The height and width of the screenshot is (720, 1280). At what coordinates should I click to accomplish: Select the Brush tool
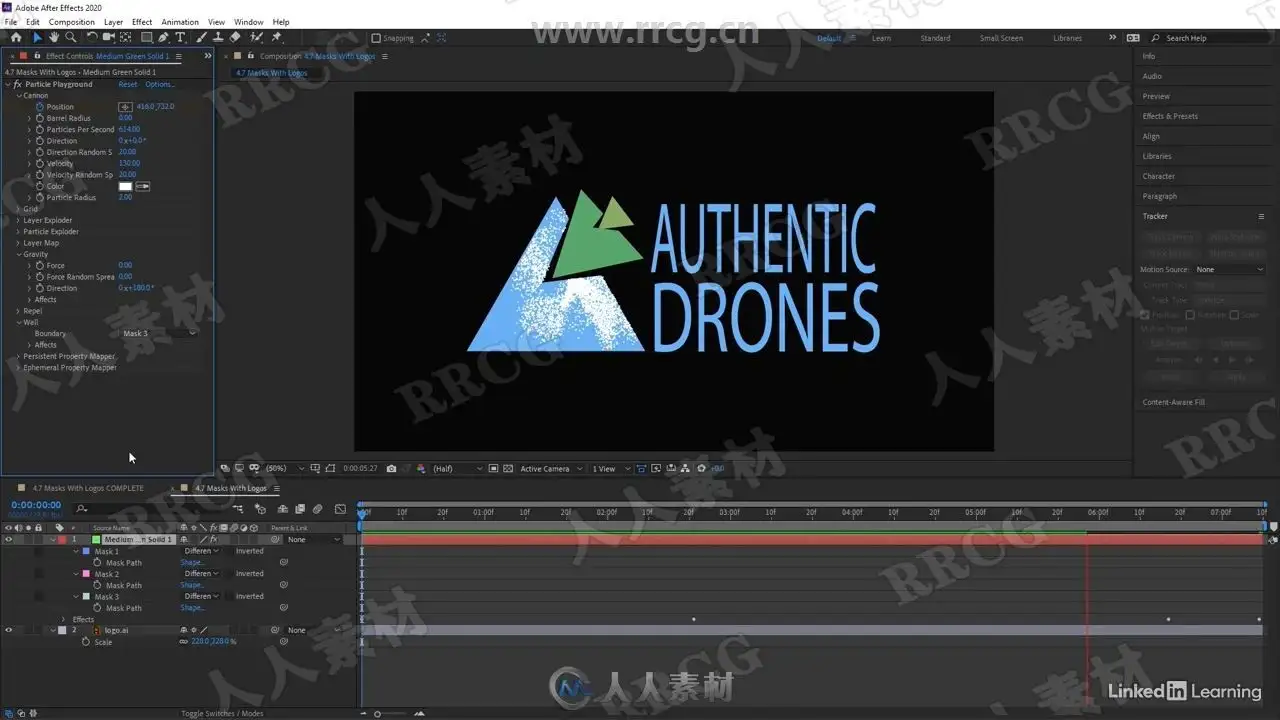tap(201, 38)
